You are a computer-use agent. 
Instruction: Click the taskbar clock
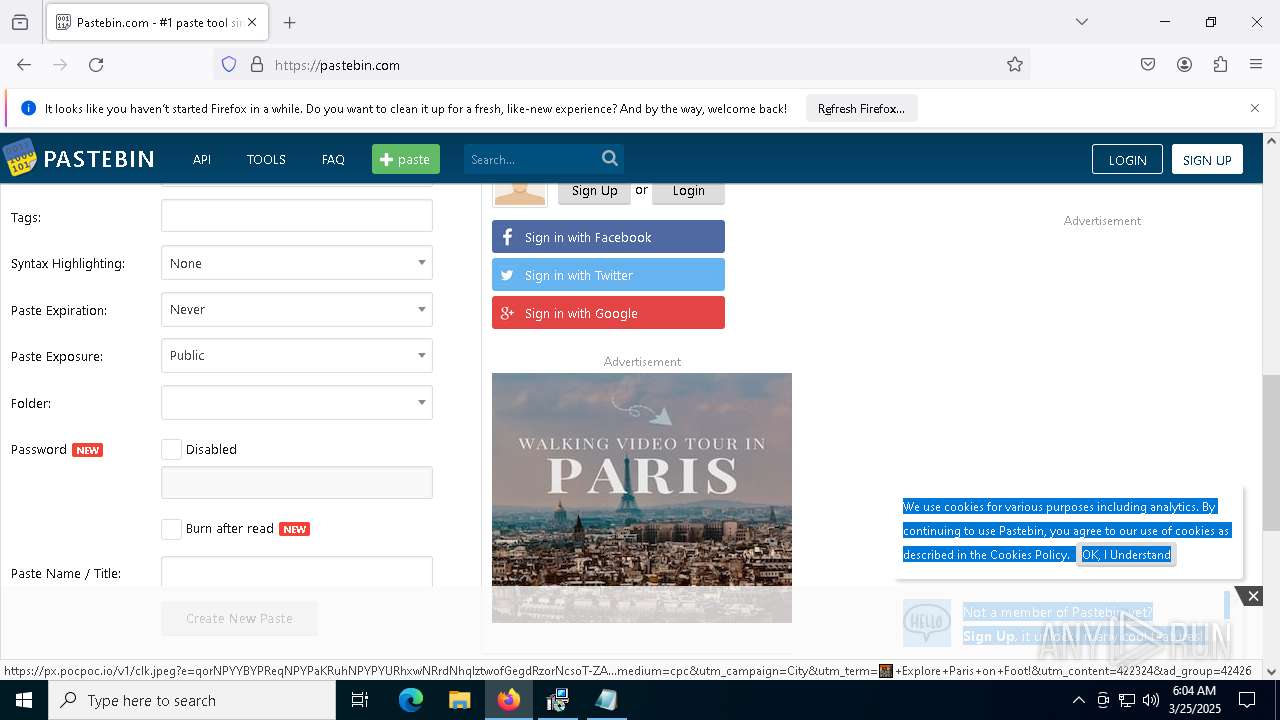(1193, 700)
